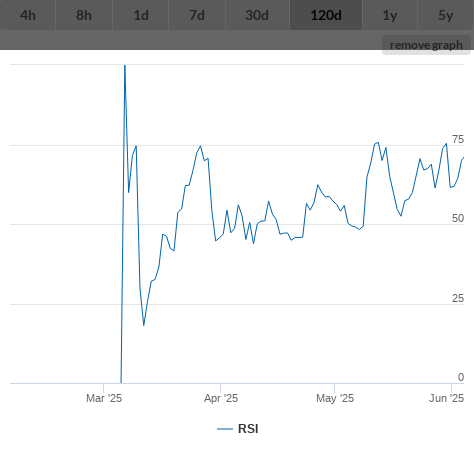Select the 8h time range
Image resolution: width=474 pixels, height=455 pixels.
[x=84, y=15]
